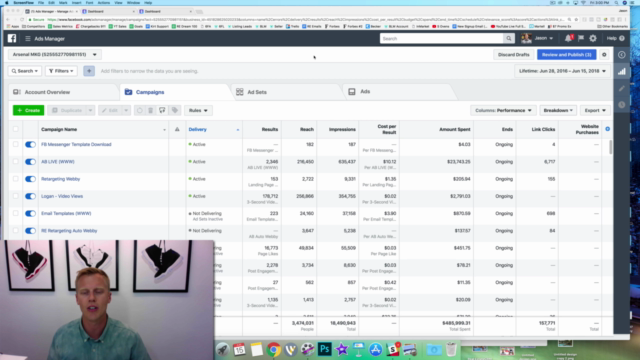The width and height of the screenshot is (640, 360).
Task: Expand the Duplicate button arrow
Action: (91, 110)
